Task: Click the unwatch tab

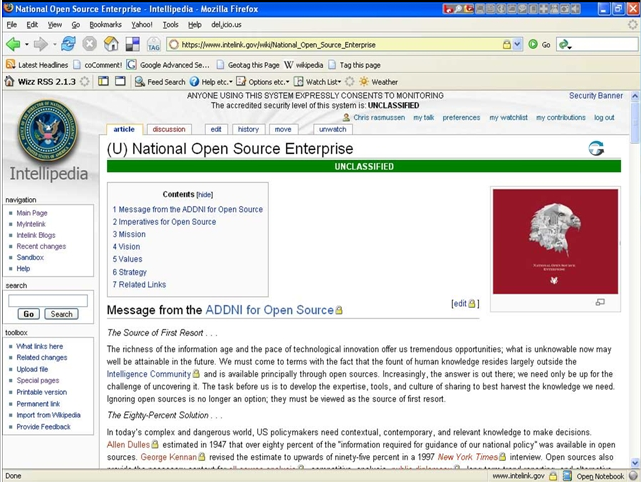Action: pyautogui.click(x=332, y=129)
